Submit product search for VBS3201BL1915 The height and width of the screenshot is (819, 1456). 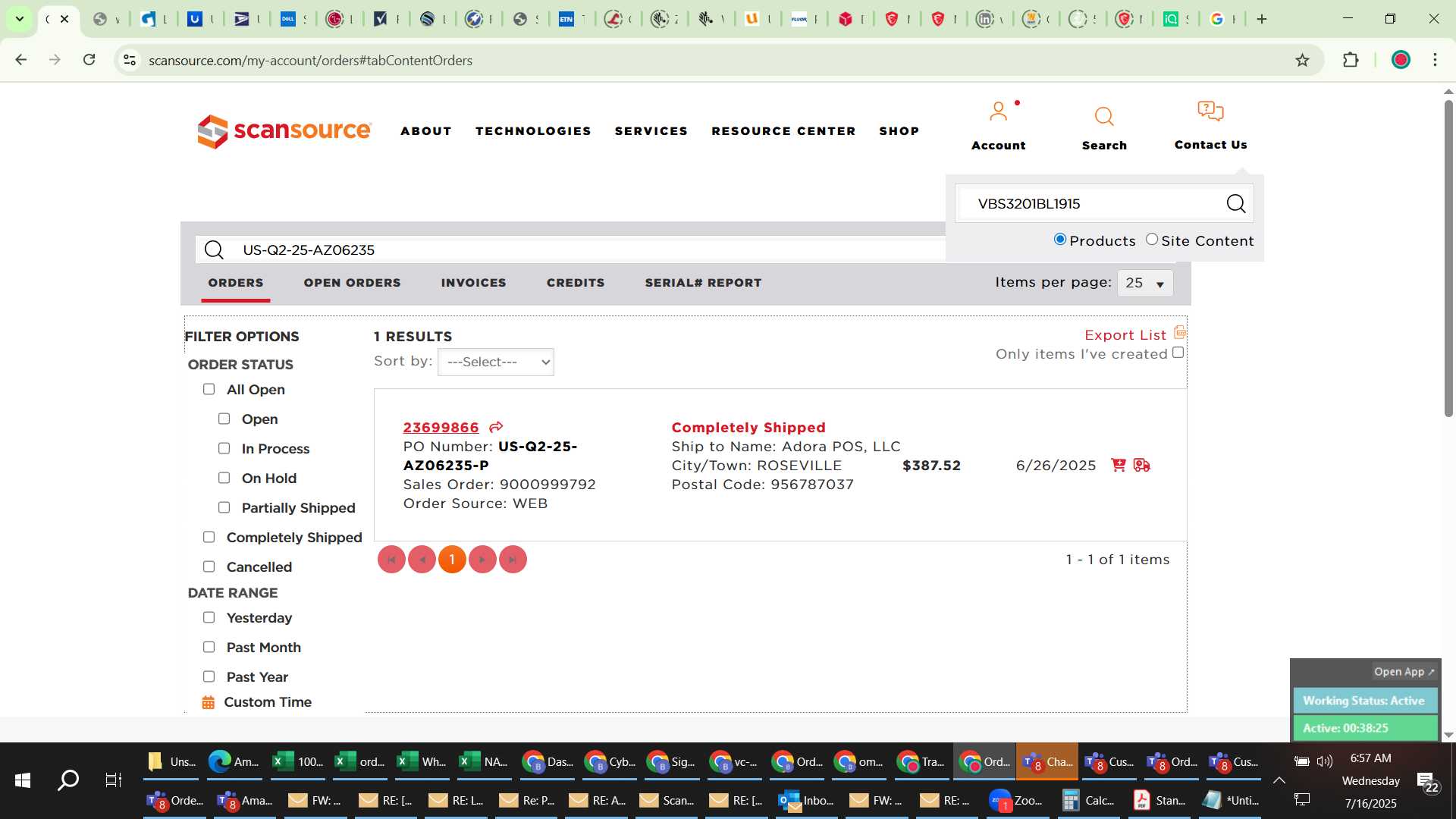1236,203
